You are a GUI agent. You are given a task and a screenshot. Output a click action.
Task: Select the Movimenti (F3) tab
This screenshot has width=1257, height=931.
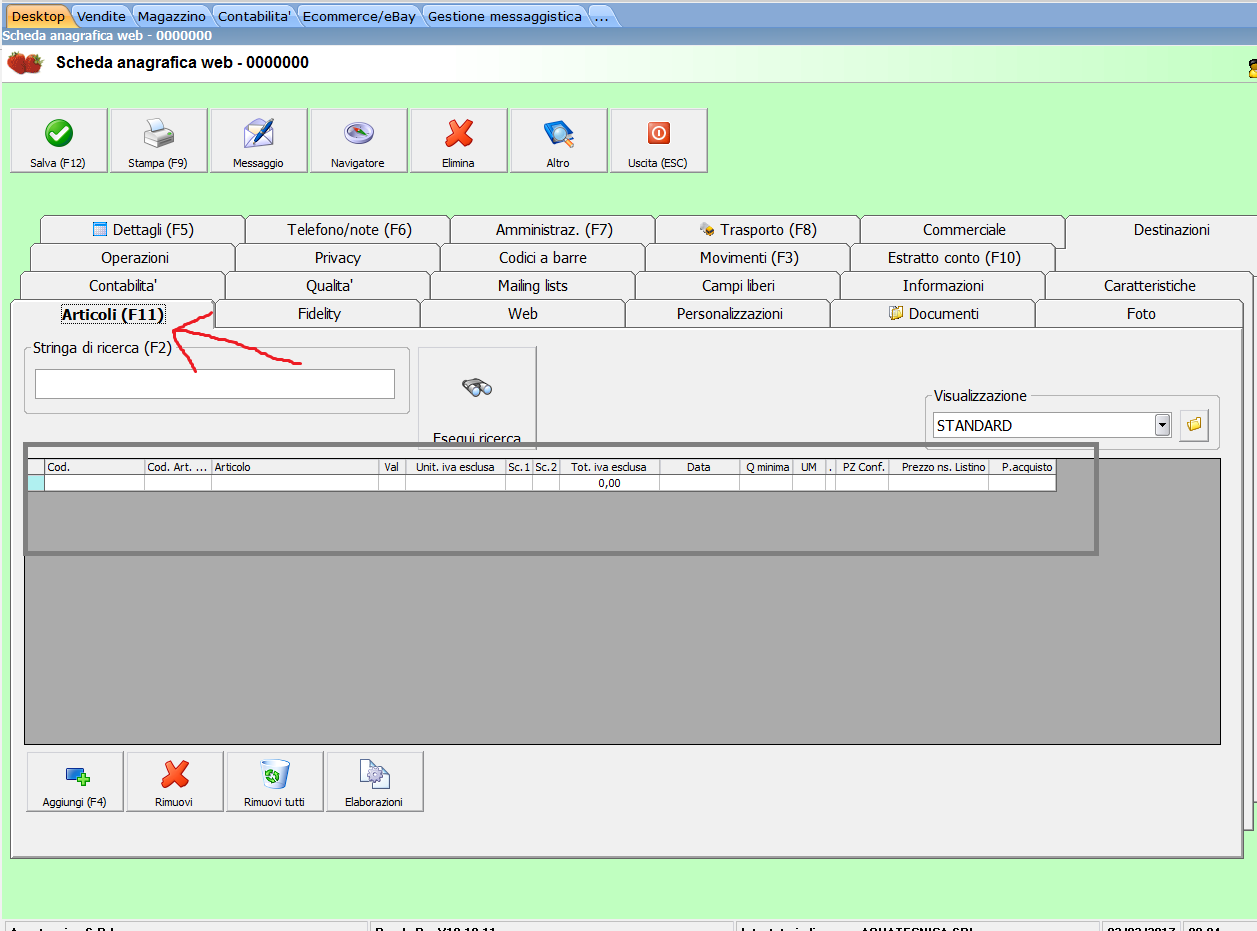coord(748,258)
